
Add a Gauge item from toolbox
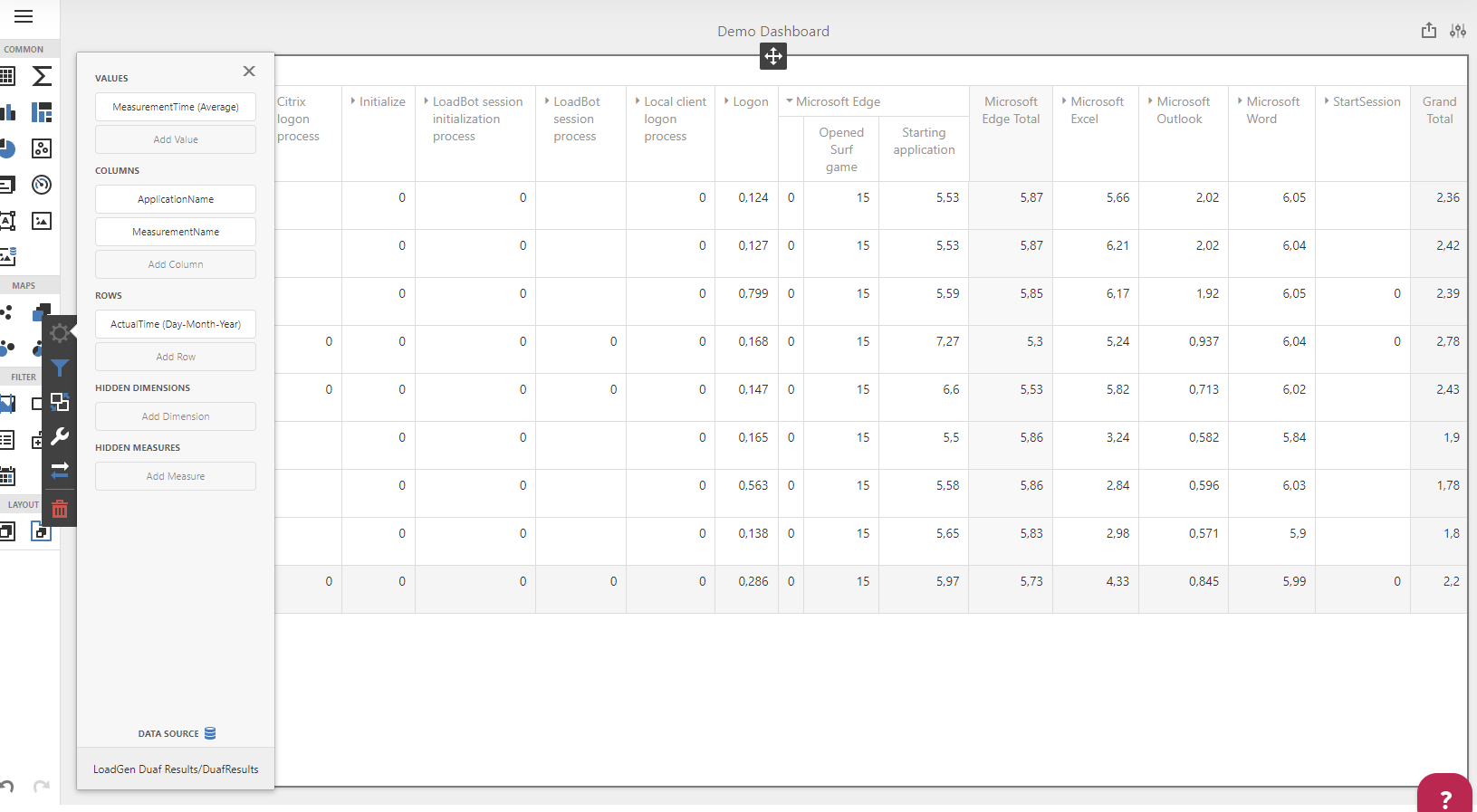[x=42, y=185]
